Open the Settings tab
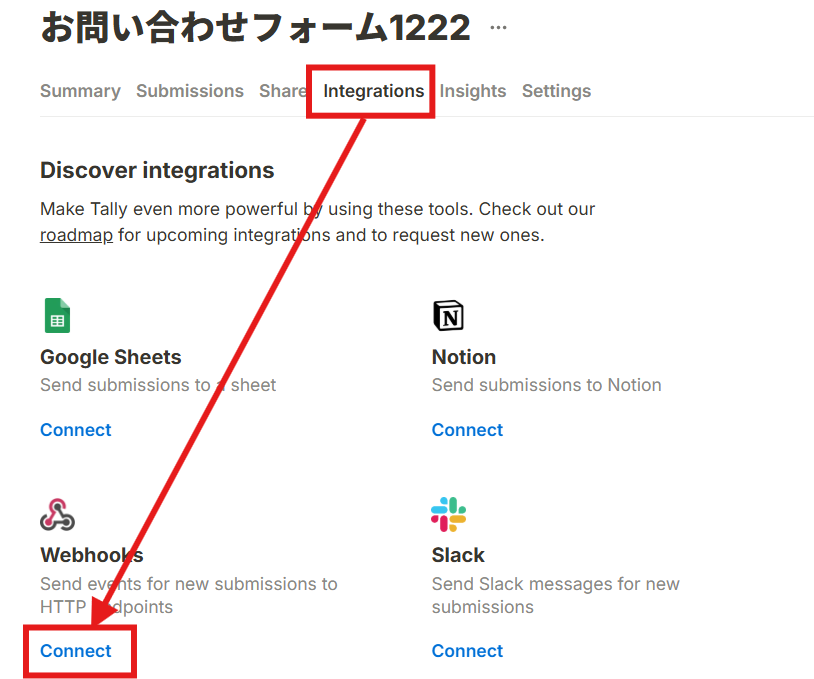The height and width of the screenshot is (679, 814). coord(557,91)
